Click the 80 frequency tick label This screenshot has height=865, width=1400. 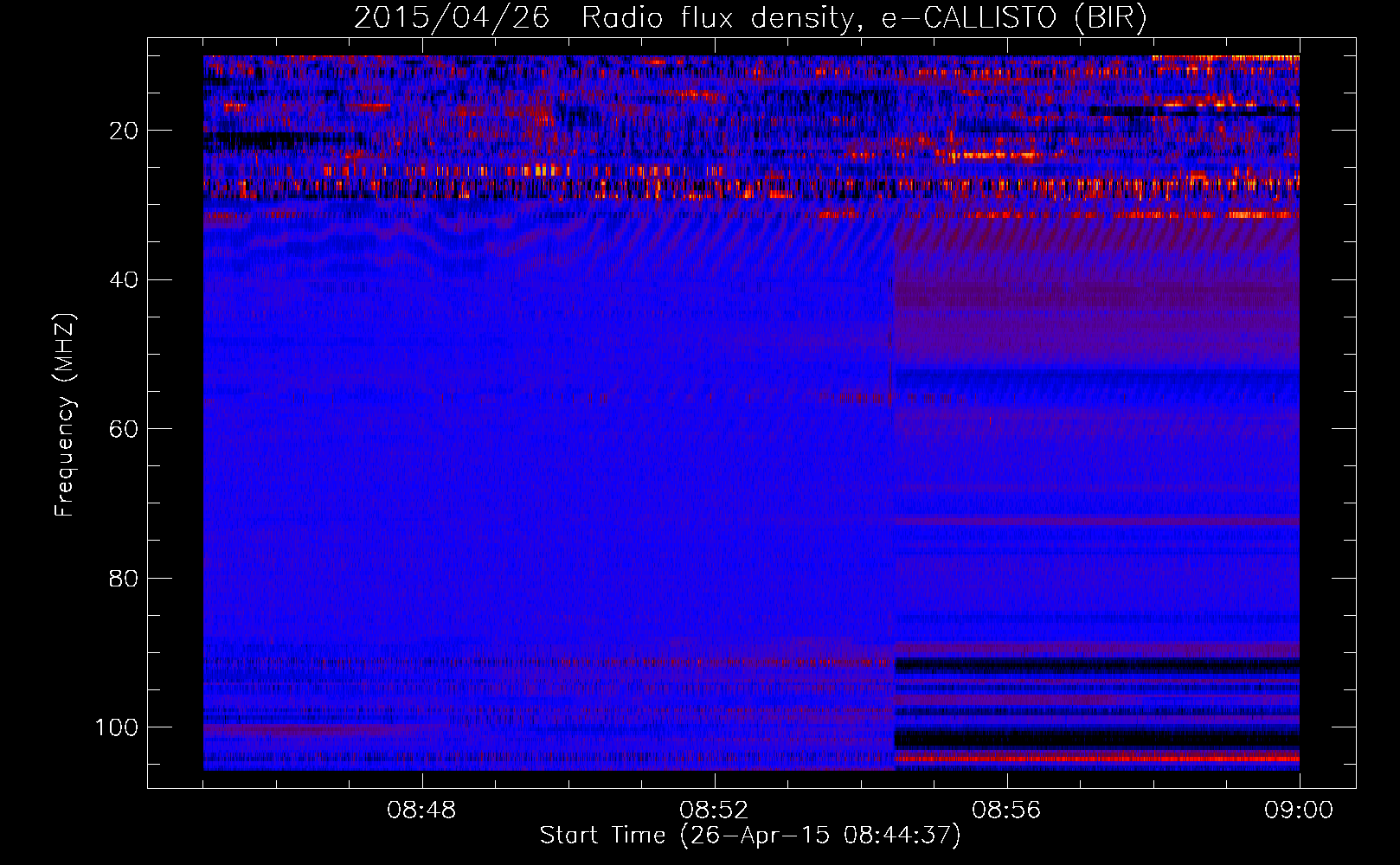[x=125, y=579]
